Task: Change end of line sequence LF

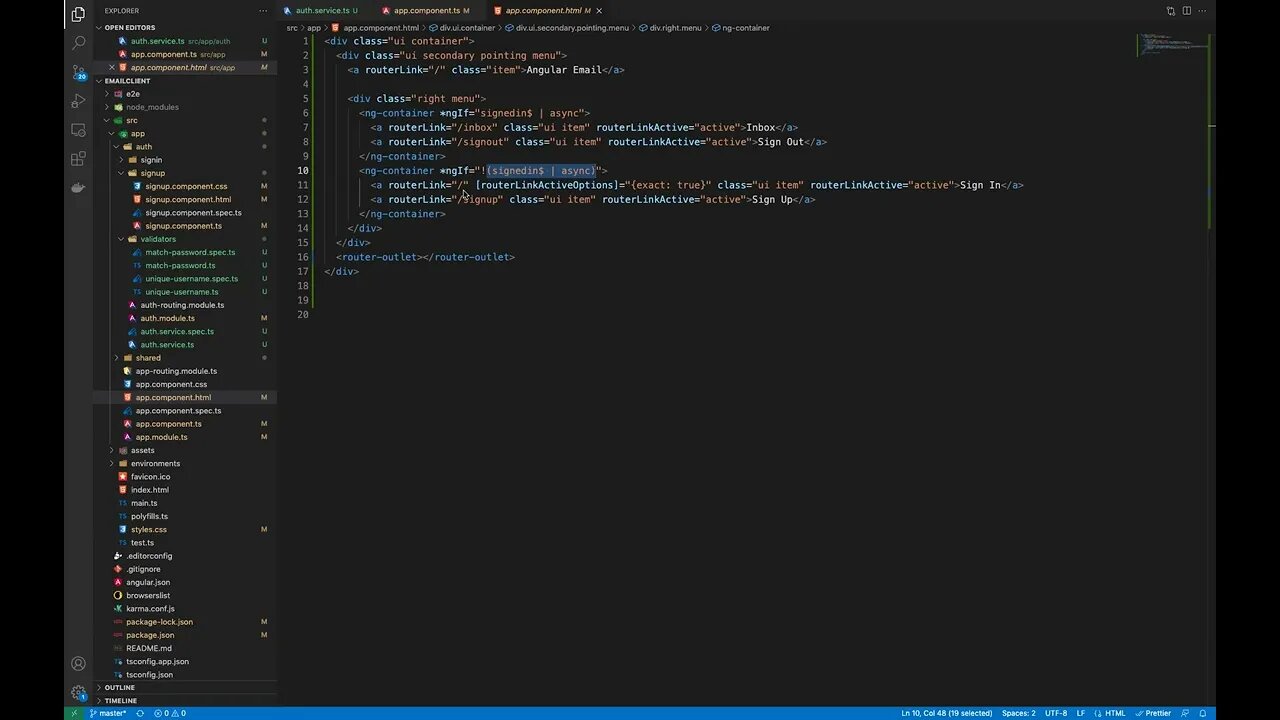Action: 1081,713
